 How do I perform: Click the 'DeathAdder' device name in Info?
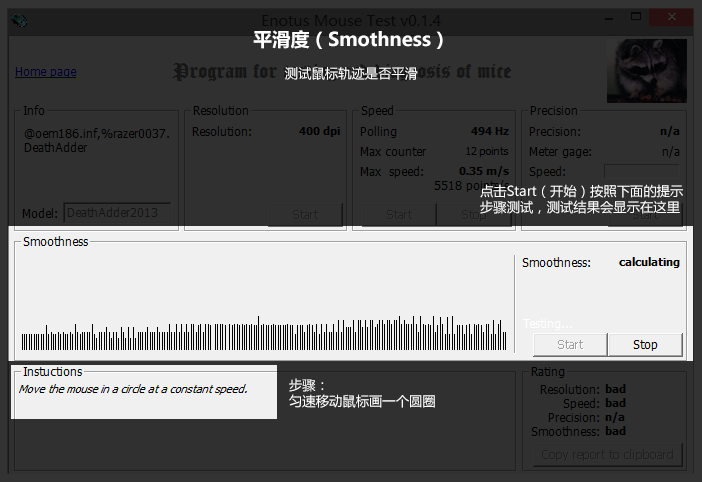tap(56, 148)
